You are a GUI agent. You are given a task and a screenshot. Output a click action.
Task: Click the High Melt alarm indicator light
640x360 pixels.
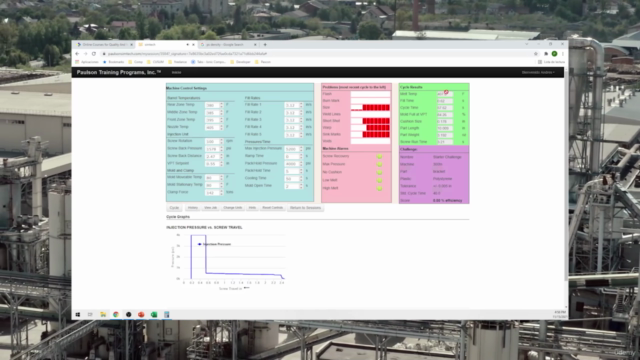379,188
